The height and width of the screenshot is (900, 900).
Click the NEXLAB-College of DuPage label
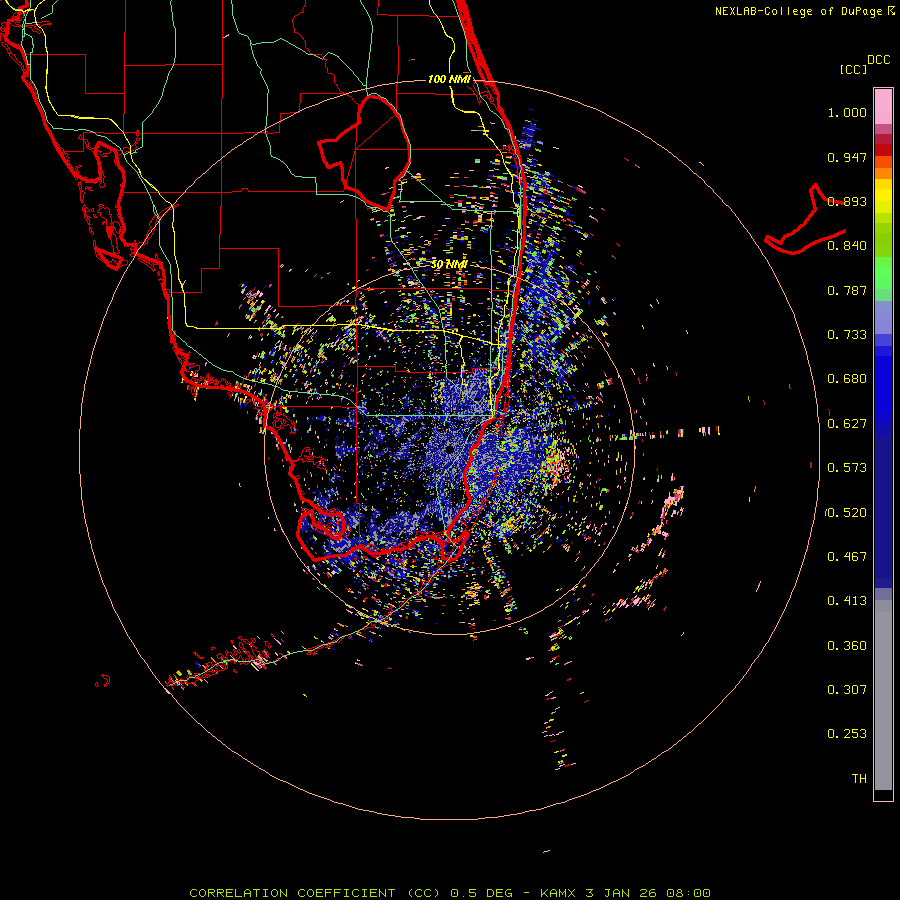click(x=799, y=11)
